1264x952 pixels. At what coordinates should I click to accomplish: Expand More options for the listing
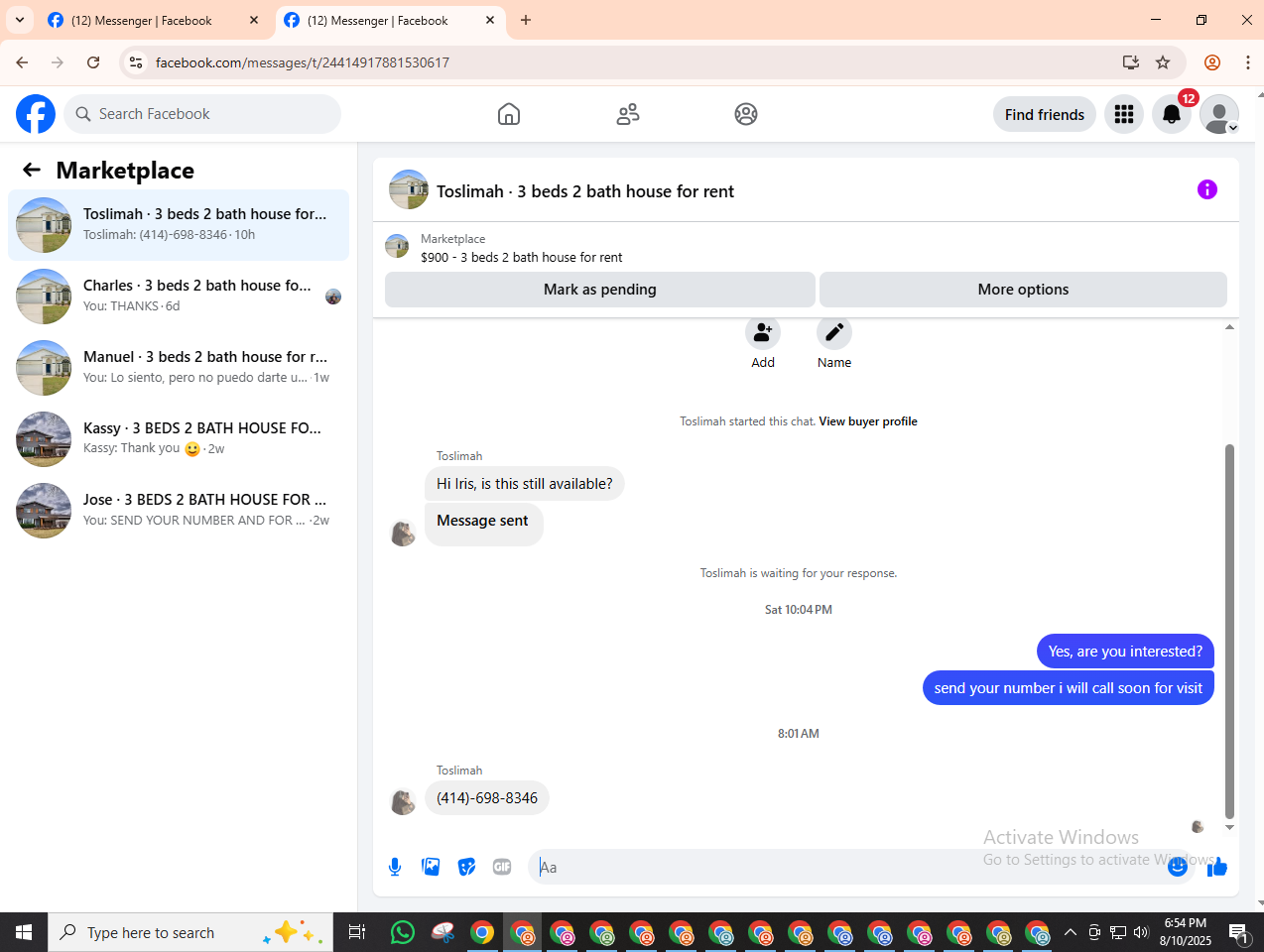(1023, 290)
